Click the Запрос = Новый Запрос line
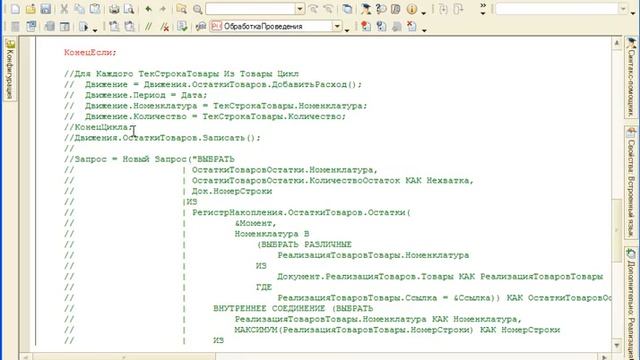This screenshot has height=360, width=640. (149, 159)
